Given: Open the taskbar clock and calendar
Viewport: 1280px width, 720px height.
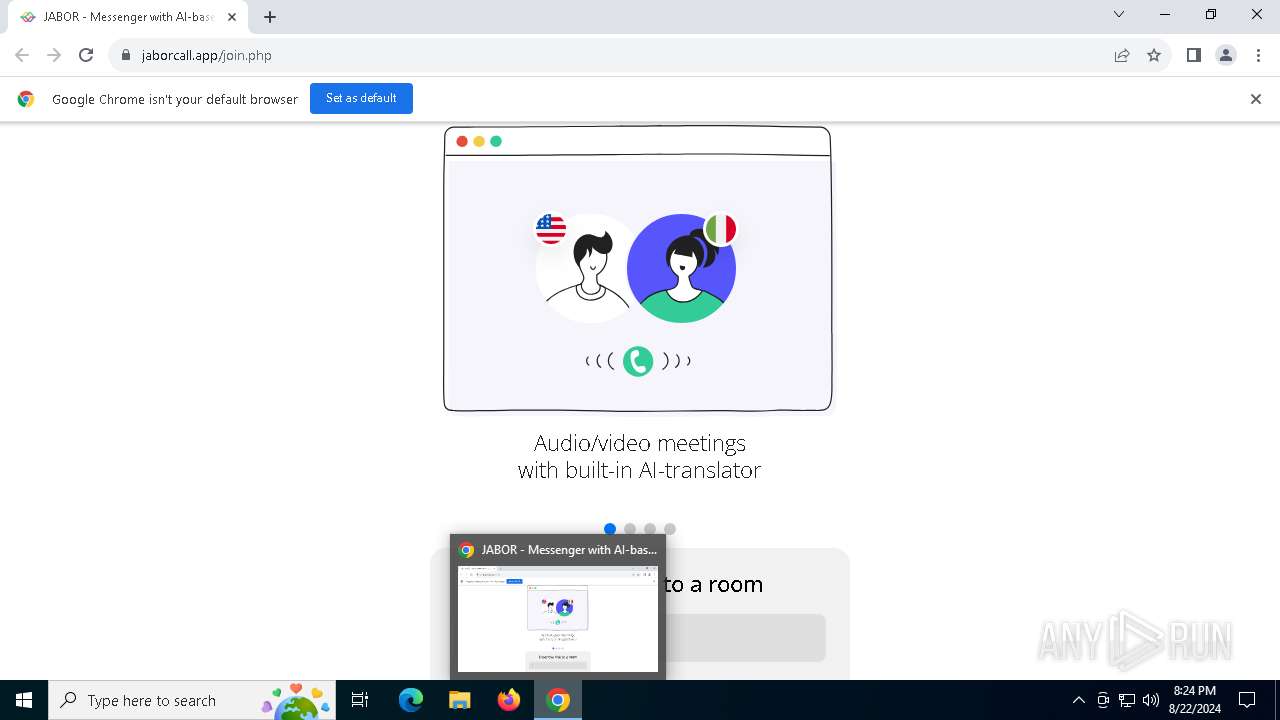Looking at the screenshot, I should 1195,700.
